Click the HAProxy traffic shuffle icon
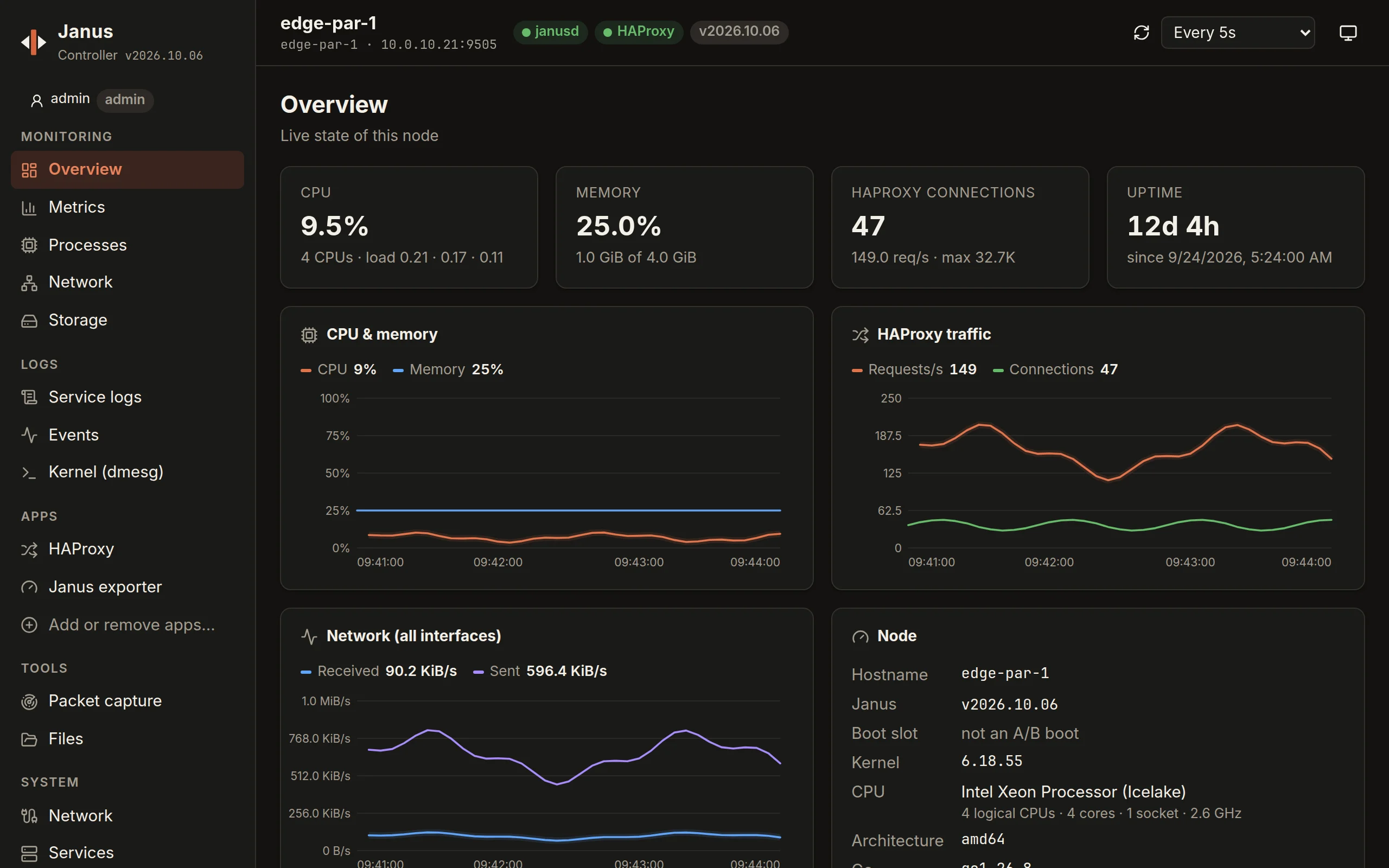The width and height of the screenshot is (1389, 868). (x=860, y=335)
